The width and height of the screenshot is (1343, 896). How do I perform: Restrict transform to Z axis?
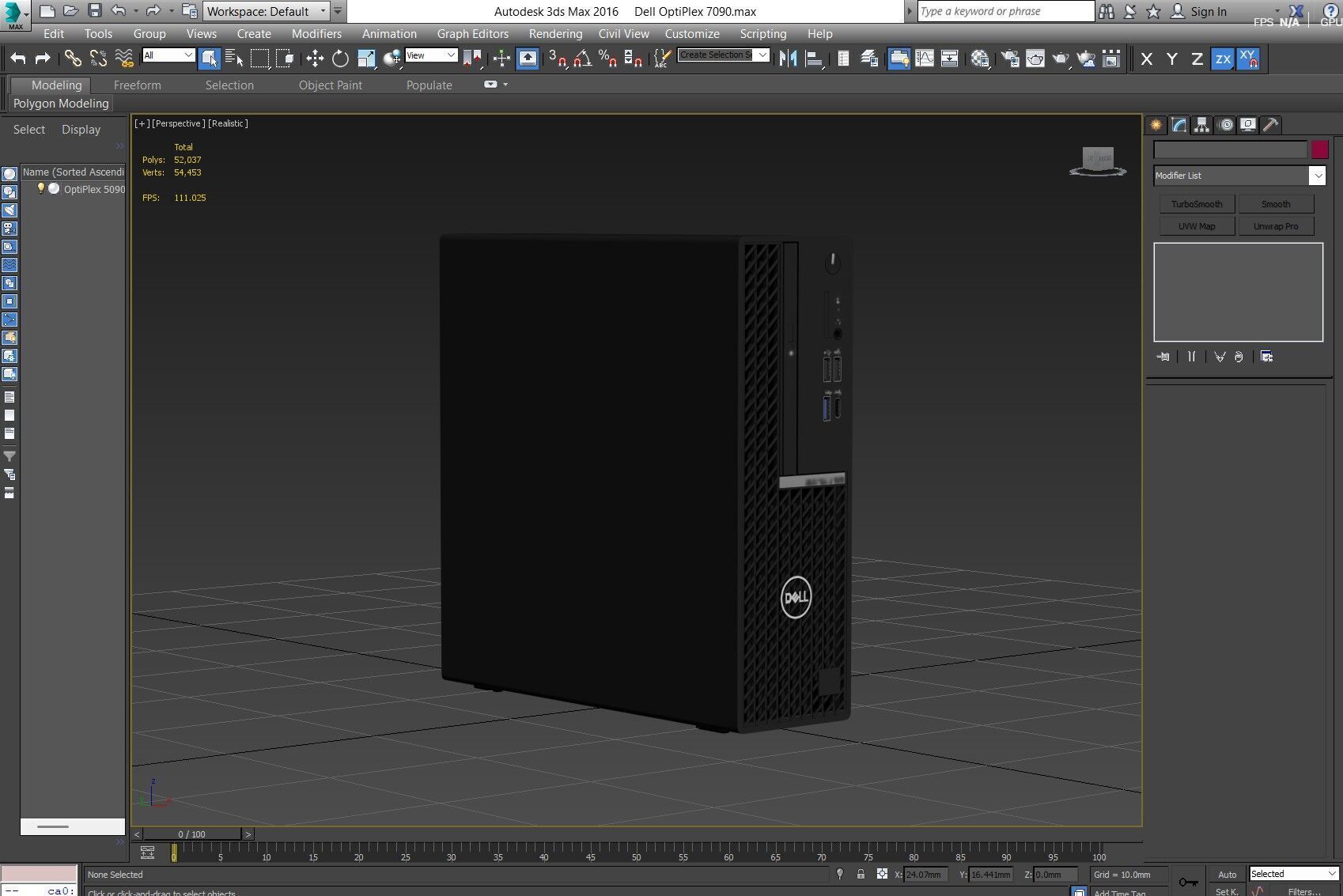pyautogui.click(x=1197, y=59)
